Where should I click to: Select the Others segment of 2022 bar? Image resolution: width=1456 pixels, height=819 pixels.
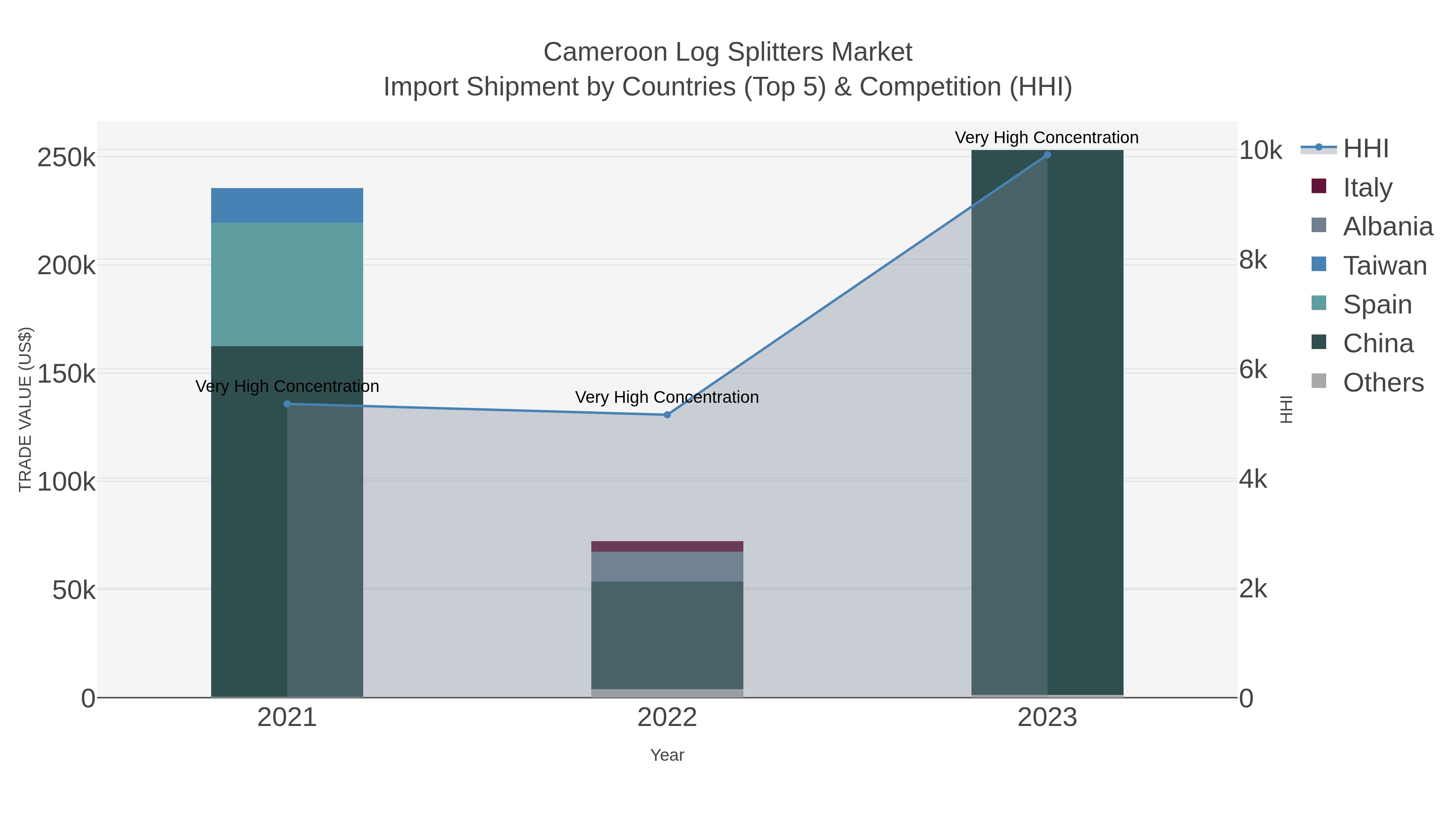(667, 694)
